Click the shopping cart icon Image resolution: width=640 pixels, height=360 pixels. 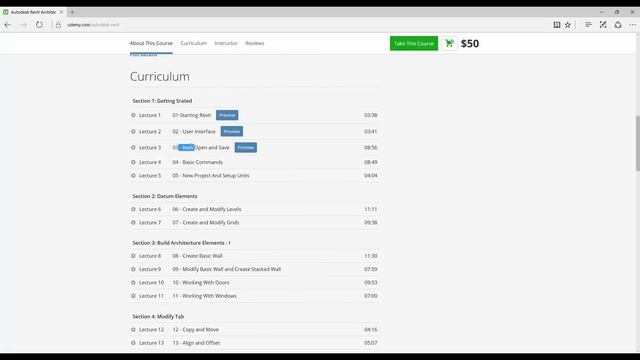click(449, 43)
